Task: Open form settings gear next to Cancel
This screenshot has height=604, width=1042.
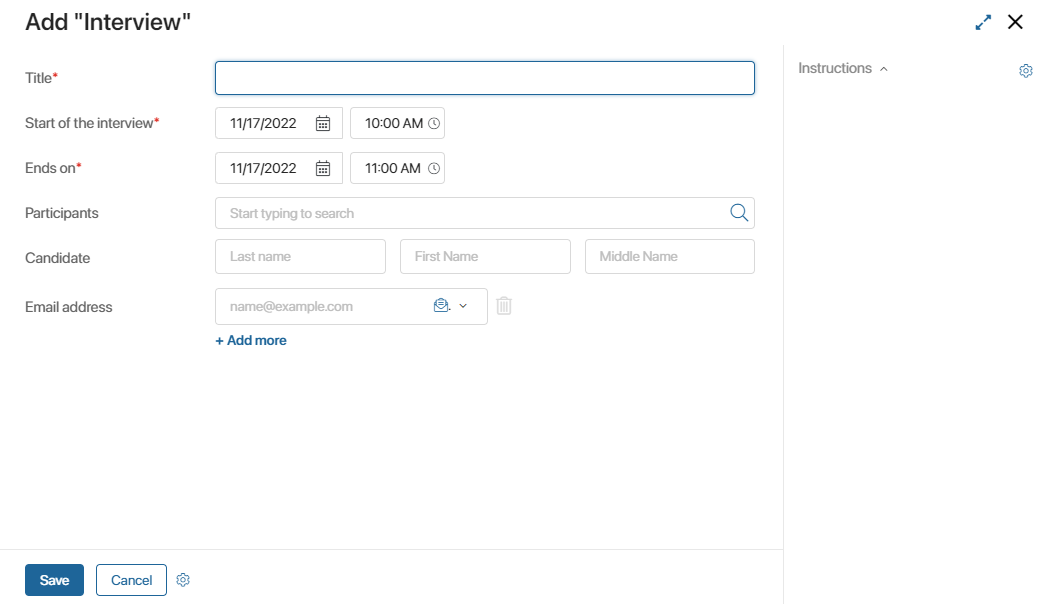Action: pos(183,580)
